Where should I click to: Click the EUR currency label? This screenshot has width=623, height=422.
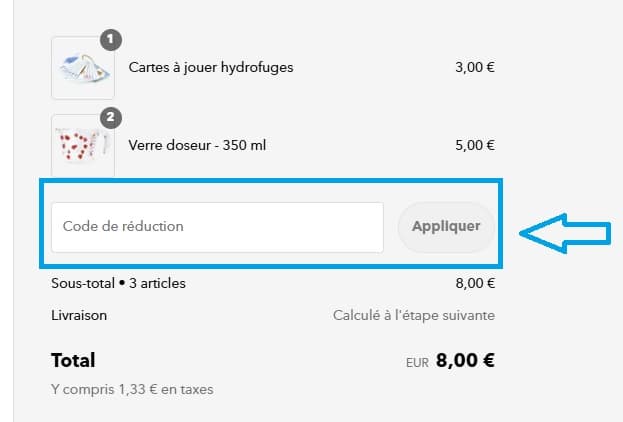[417, 362]
